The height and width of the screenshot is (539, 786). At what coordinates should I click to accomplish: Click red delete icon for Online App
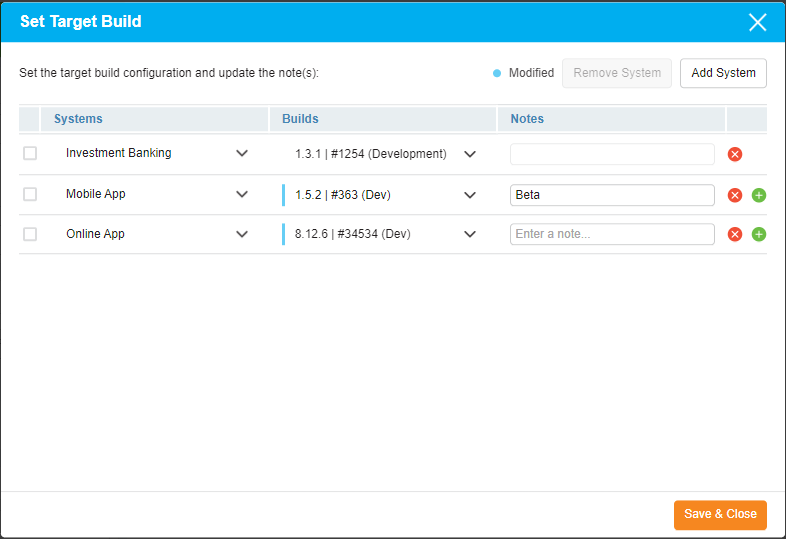click(735, 234)
